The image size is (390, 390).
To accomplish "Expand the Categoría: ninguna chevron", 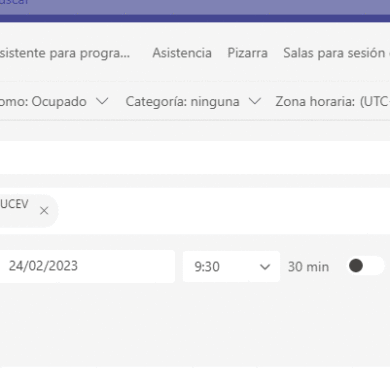I will click(255, 101).
